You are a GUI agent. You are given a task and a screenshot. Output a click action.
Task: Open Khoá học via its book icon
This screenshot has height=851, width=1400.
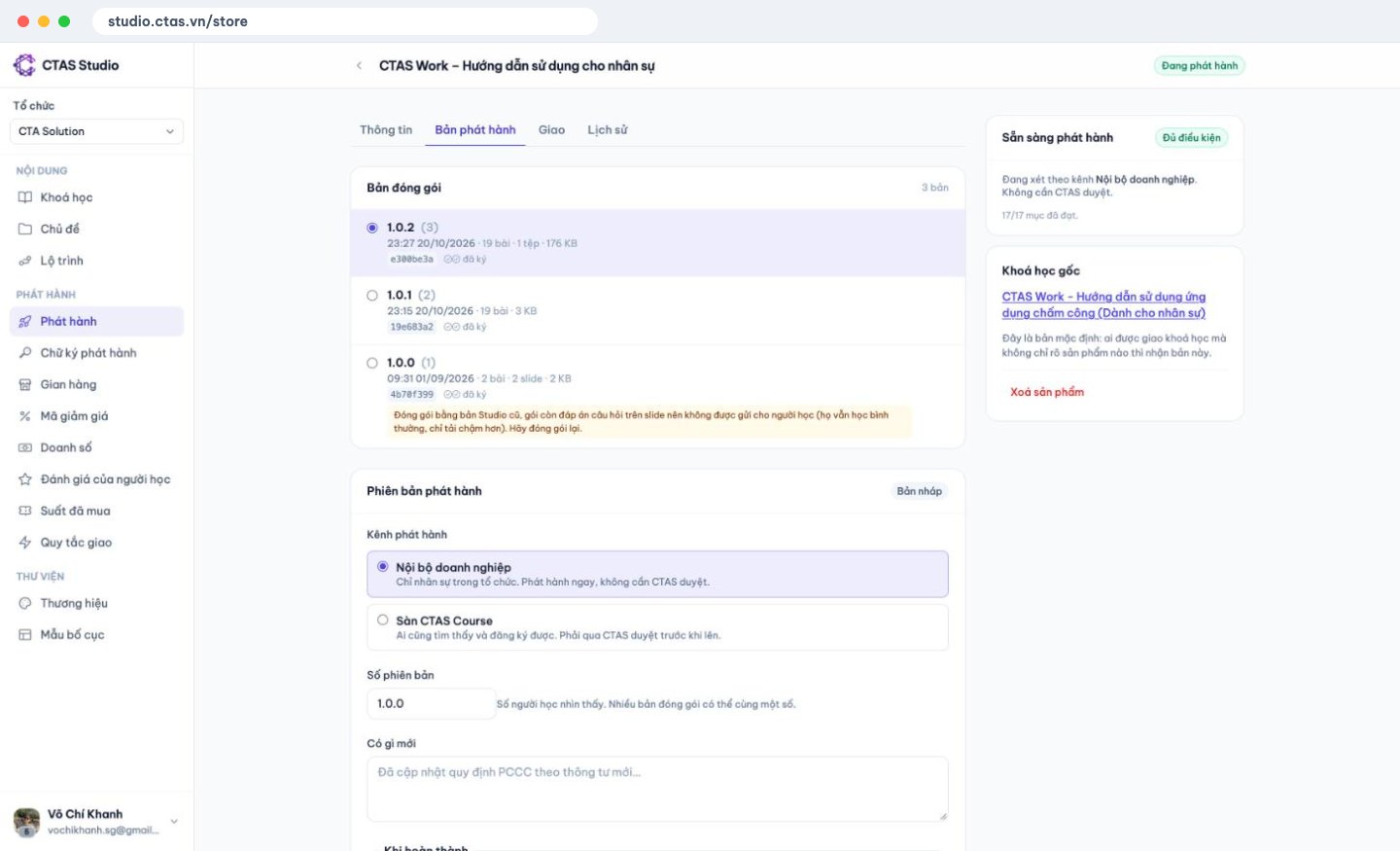point(25,197)
